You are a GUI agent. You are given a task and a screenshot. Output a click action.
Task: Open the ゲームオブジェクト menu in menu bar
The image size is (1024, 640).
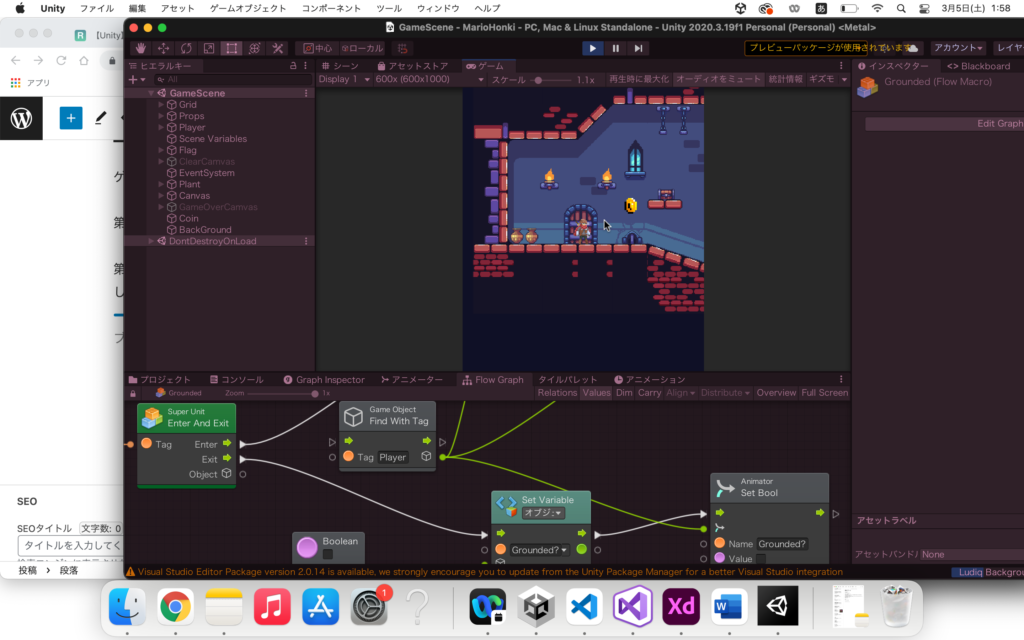coord(248,8)
